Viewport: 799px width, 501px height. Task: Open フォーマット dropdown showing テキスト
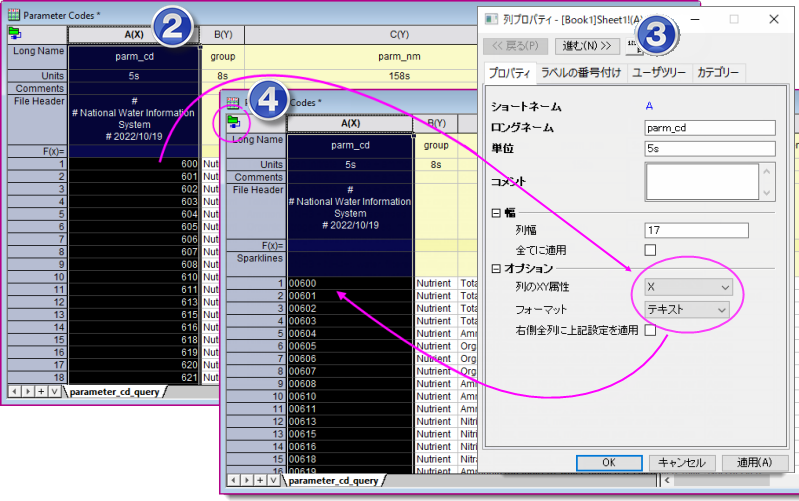coord(687,309)
